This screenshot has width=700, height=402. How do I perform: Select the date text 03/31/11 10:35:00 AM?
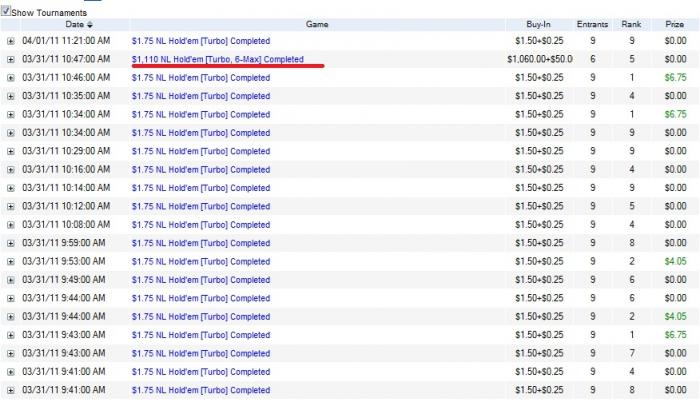66,96
